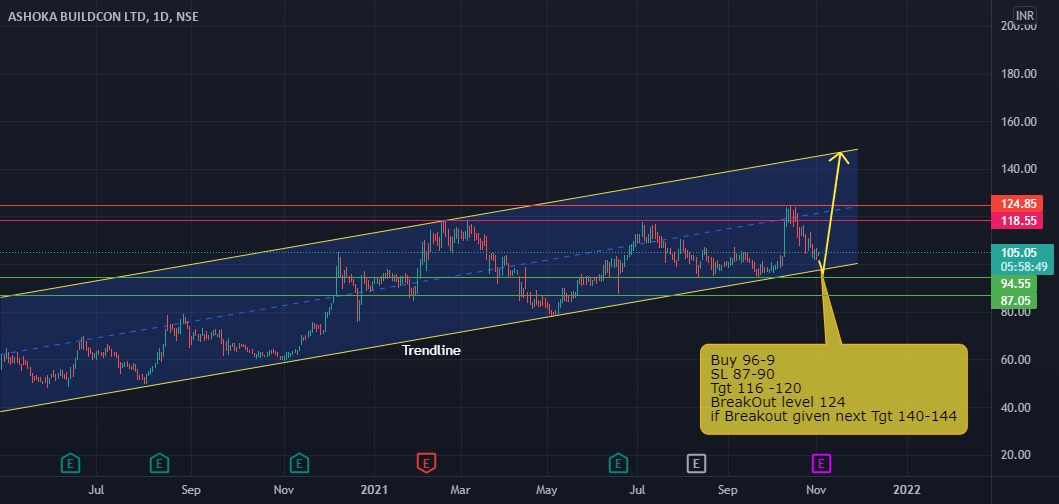Click the 200.00 price axis label
Screen dimensions: 1059x504
coord(1019,26)
